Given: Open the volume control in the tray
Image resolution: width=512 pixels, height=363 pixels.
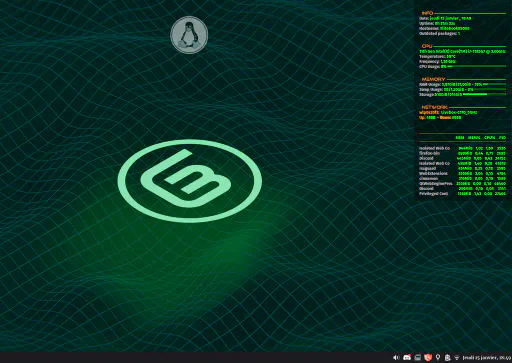Looking at the screenshot, I should (x=396, y=357).
